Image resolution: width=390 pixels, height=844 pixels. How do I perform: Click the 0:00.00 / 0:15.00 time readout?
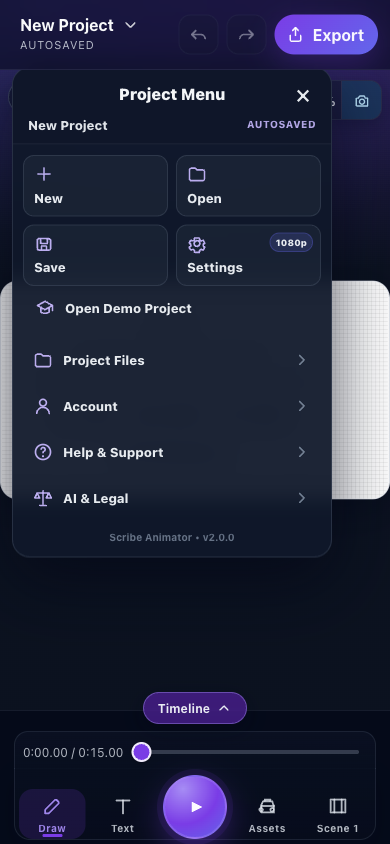pos(73,752)
